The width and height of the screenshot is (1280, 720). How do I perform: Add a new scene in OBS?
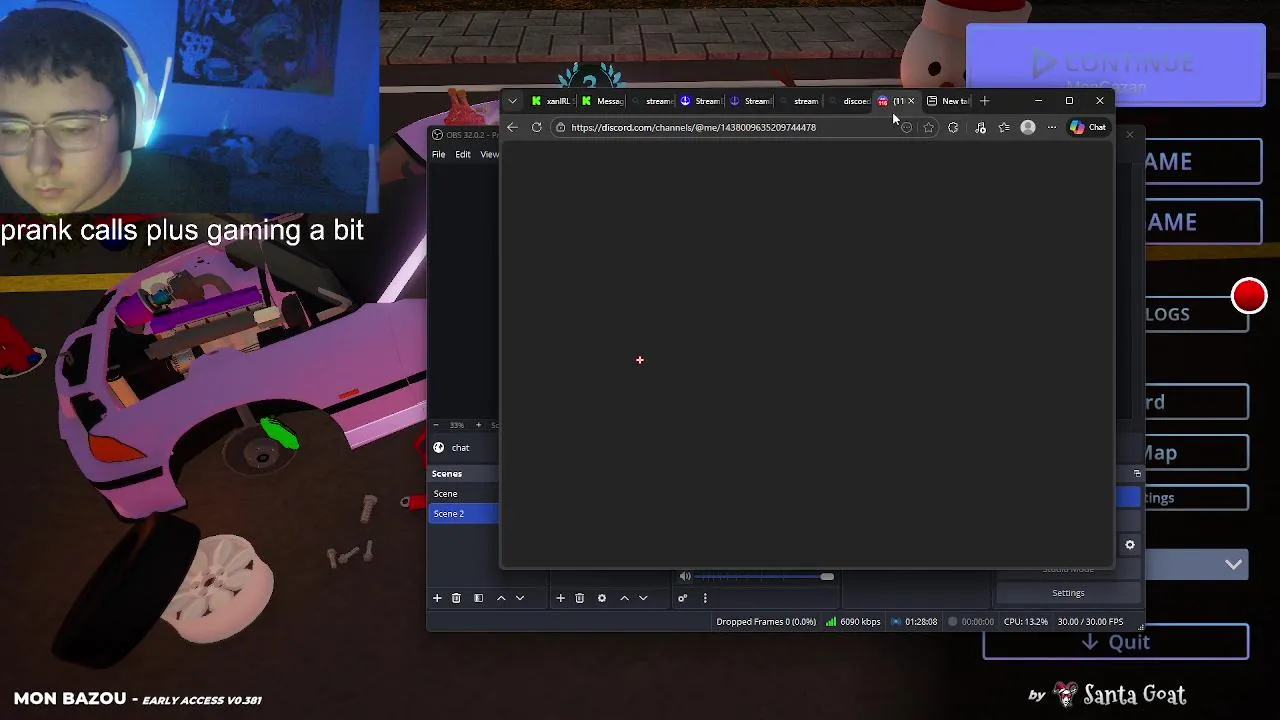(437, 598)
